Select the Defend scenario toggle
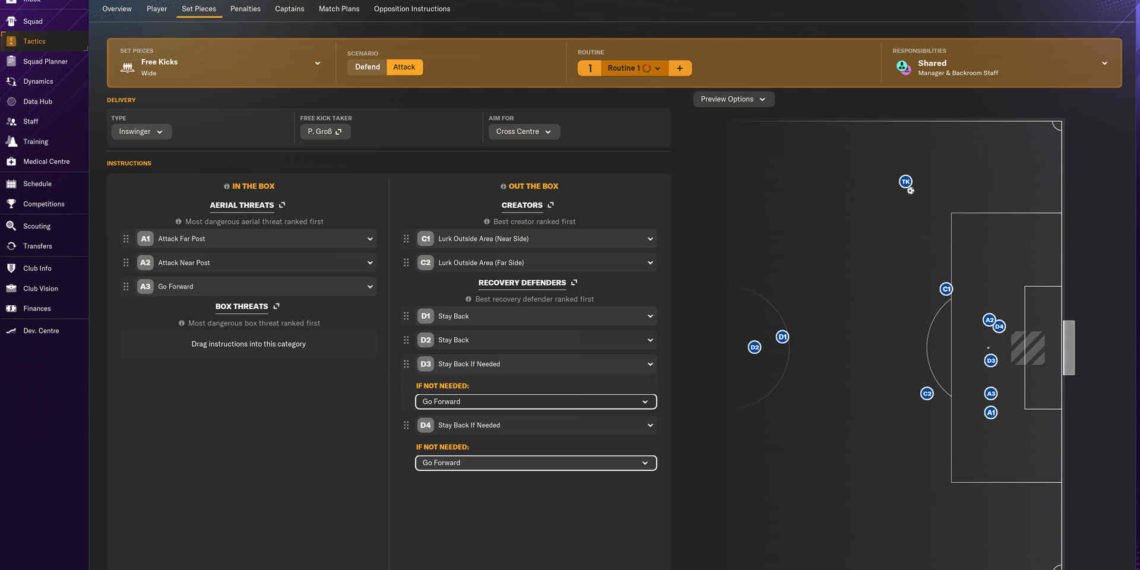 tap(367, 67)
